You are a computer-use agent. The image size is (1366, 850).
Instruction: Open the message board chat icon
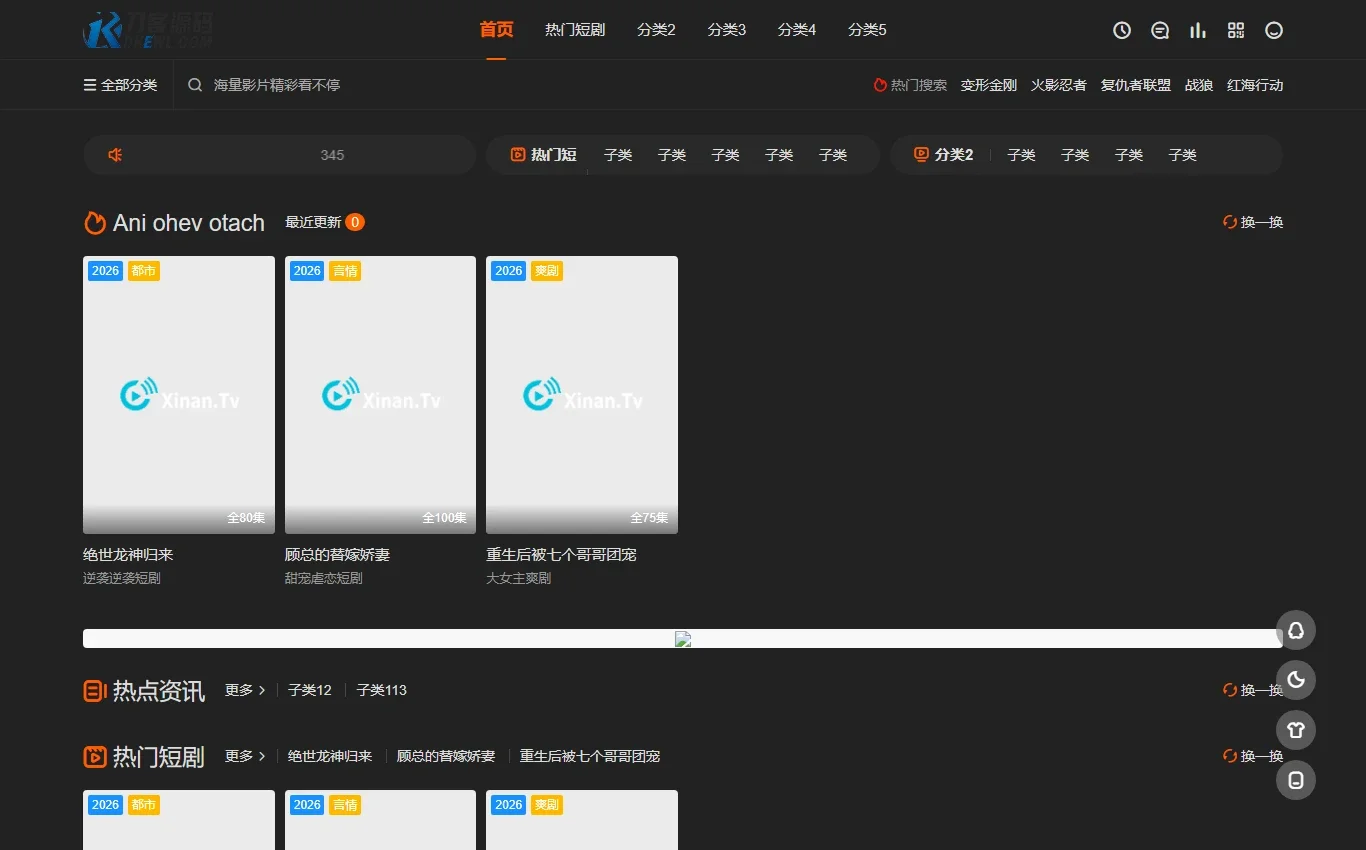1160,30
